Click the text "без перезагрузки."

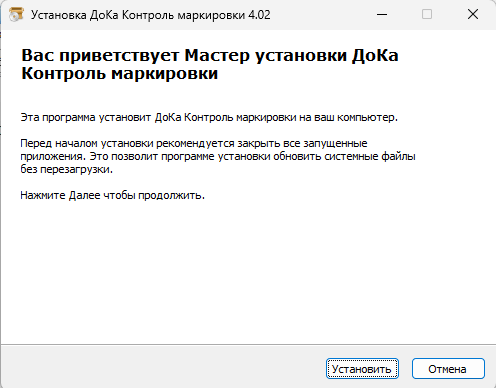click(66, 169)
